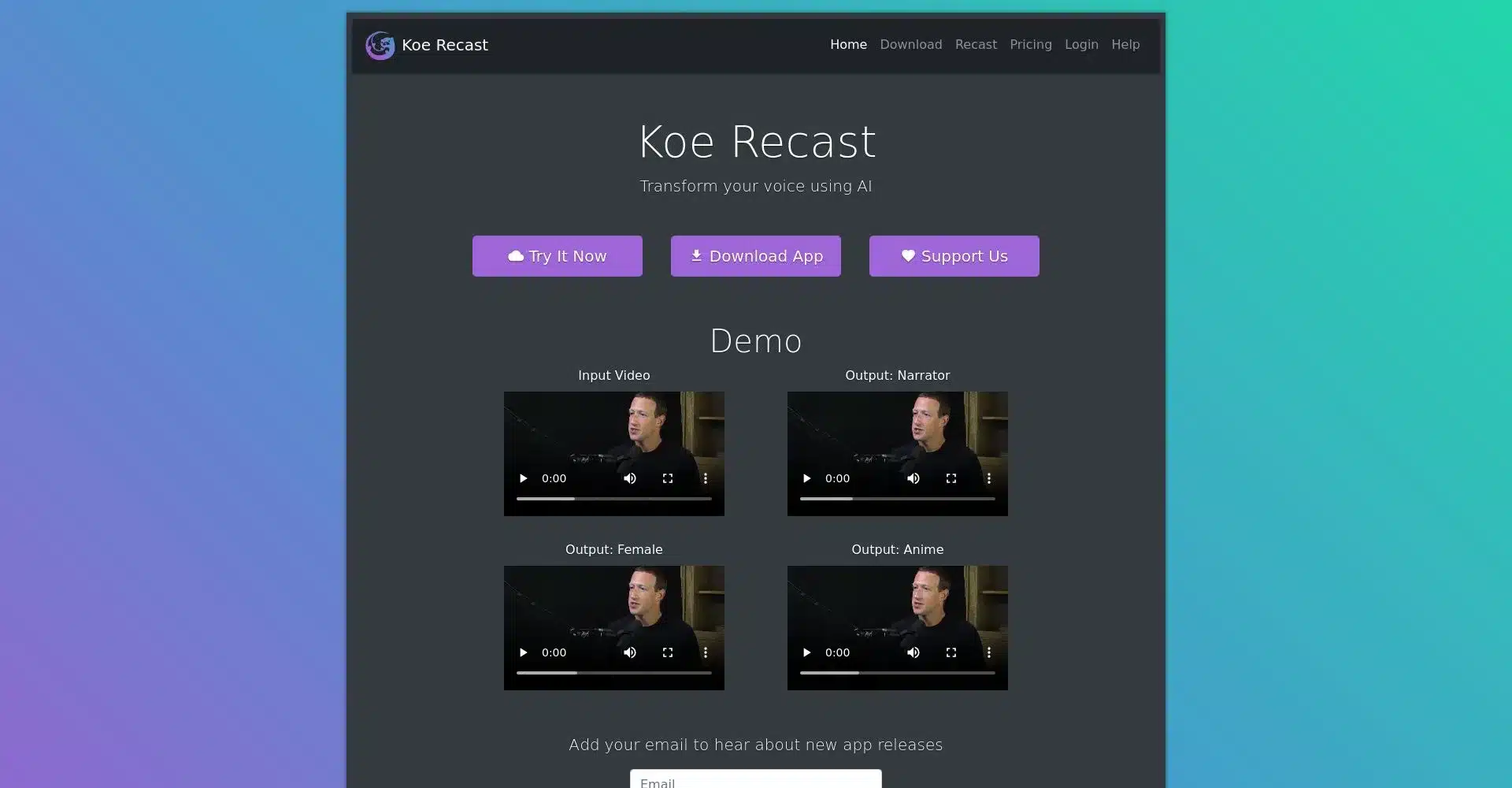1512x788 pixels.
Task: Enter fullscreen on the Female output video
Action: [667, 652]
